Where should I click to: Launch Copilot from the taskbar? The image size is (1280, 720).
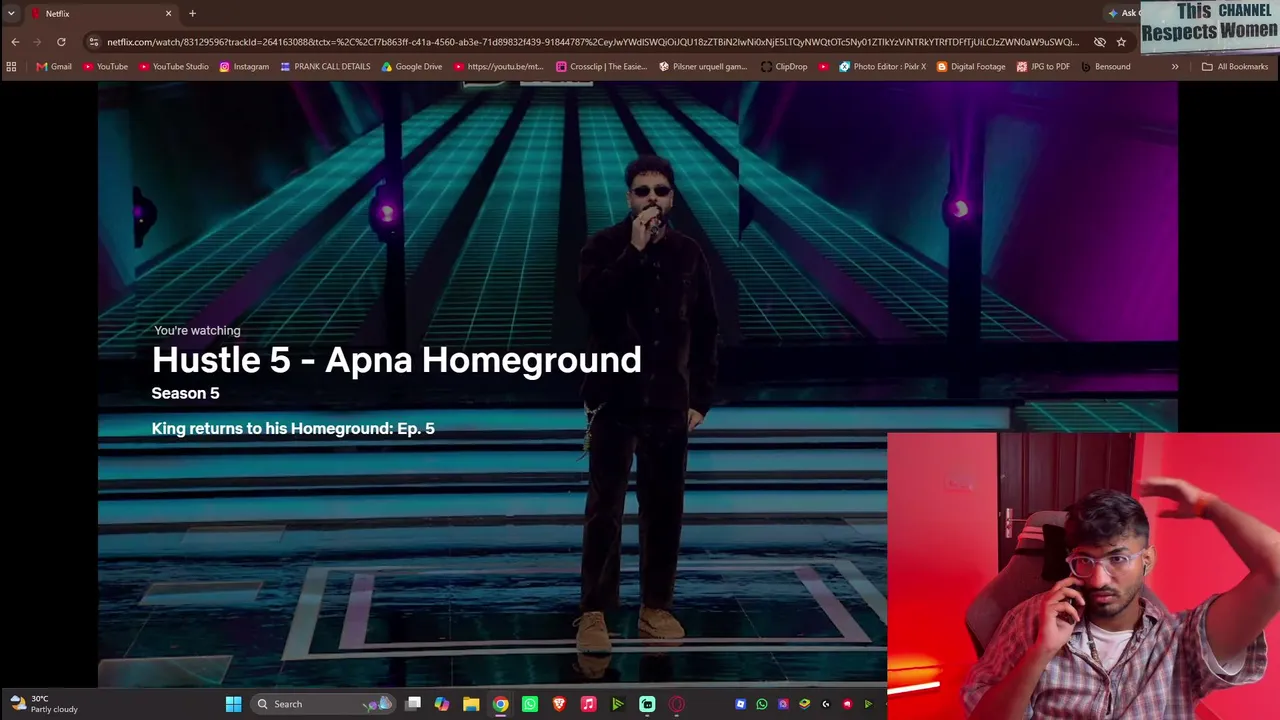[442, 704]
